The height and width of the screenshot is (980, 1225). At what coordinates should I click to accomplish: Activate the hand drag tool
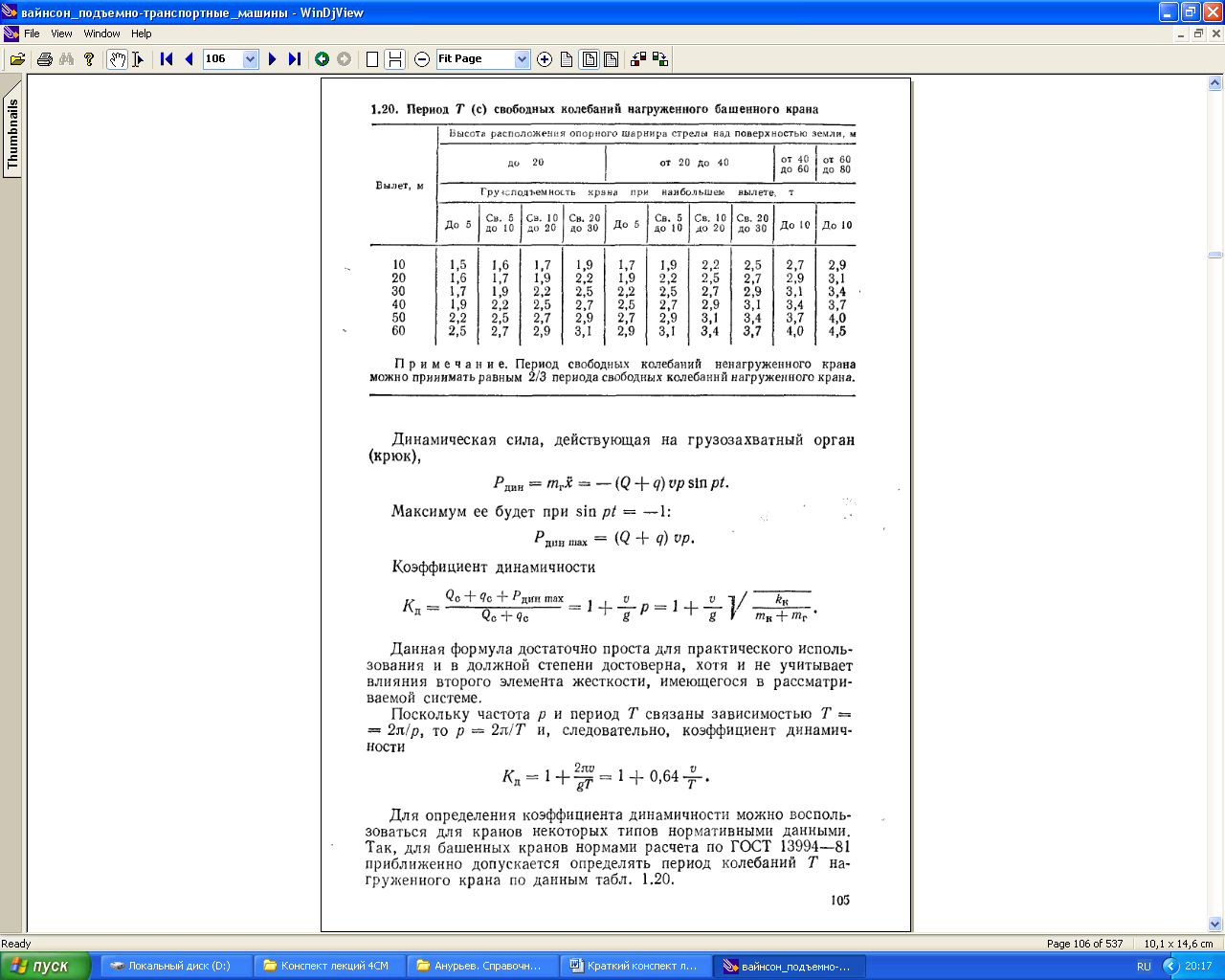click(117, 59)
